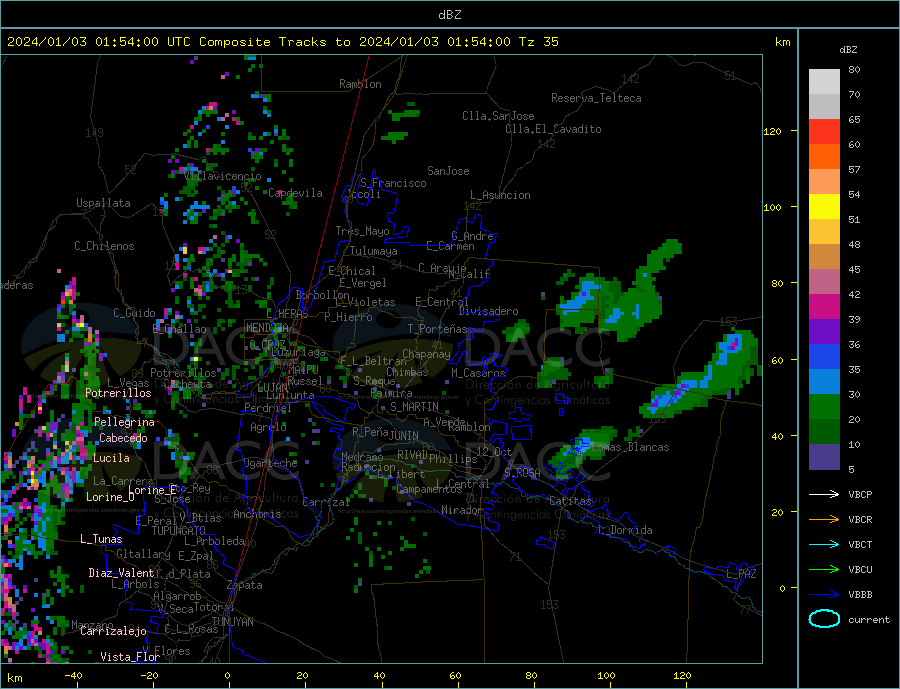Click the 'VBCP' legend label

click(x=860, y=494)
